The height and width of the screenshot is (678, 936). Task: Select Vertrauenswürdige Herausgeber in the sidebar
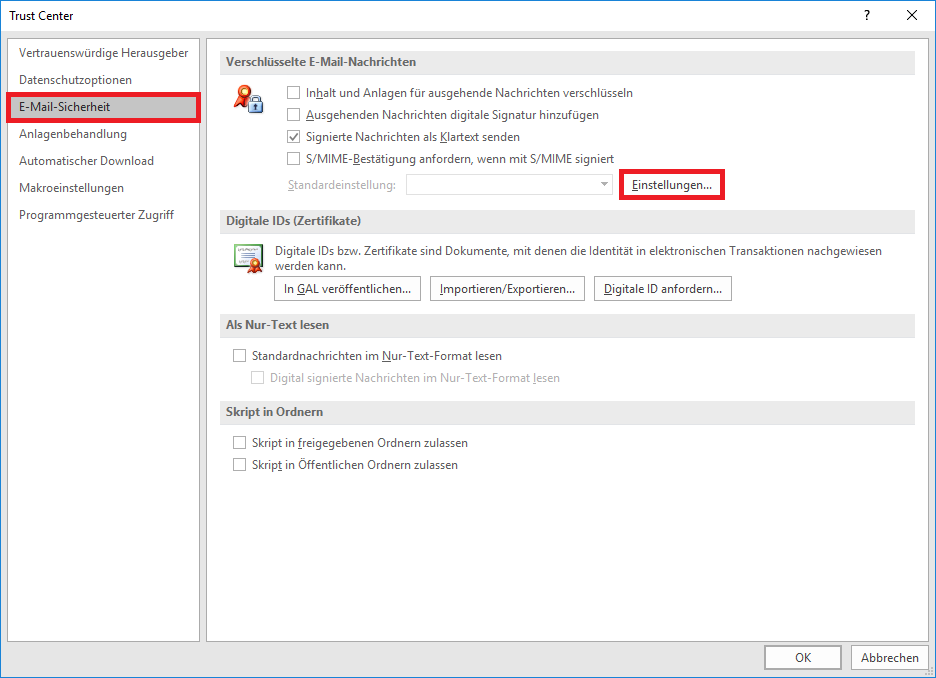[103, 53]
